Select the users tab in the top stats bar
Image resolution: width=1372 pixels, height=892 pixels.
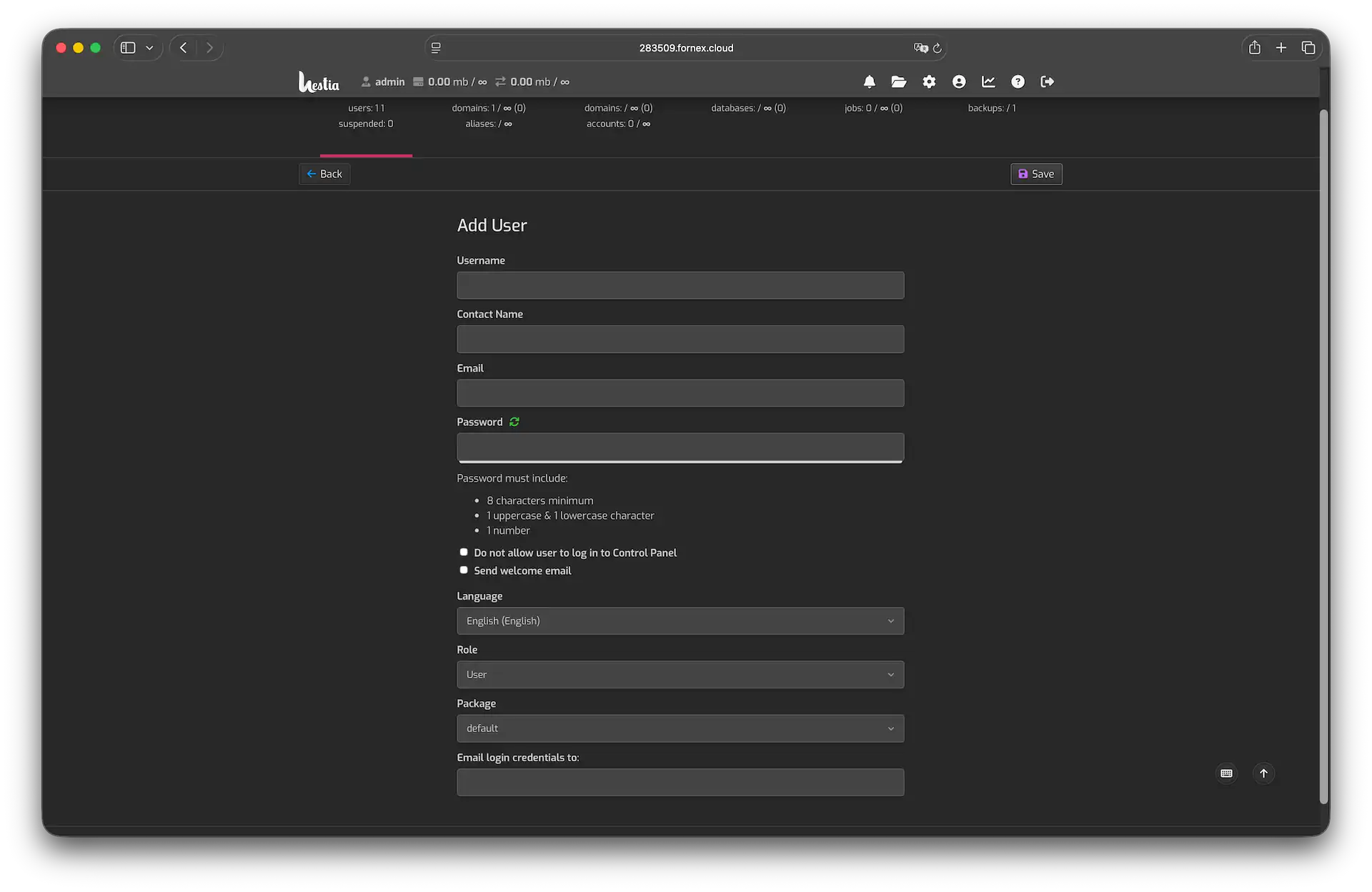366,116
